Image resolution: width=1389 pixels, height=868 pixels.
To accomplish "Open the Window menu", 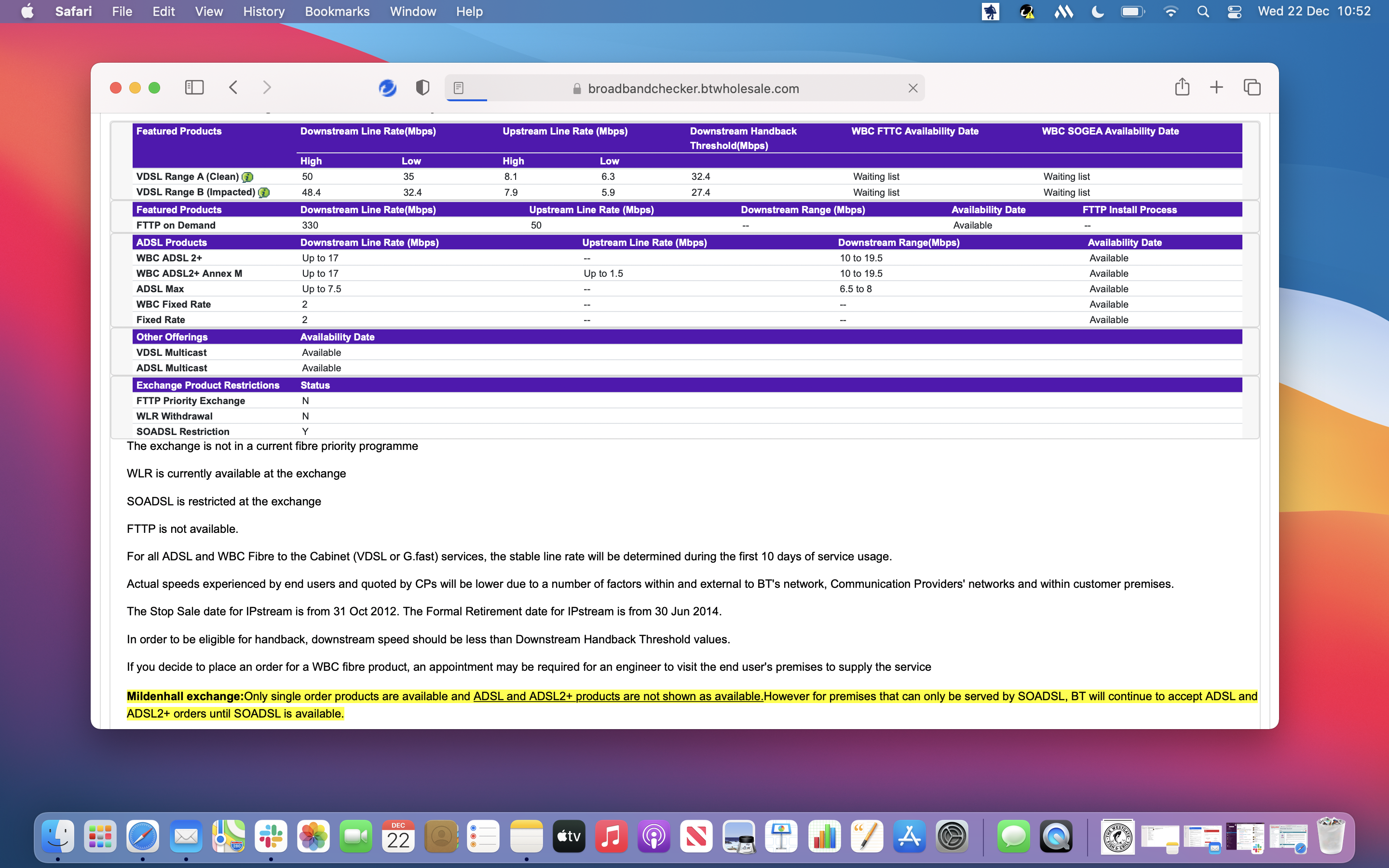I will pyautogui.click(x=413, y=12).
